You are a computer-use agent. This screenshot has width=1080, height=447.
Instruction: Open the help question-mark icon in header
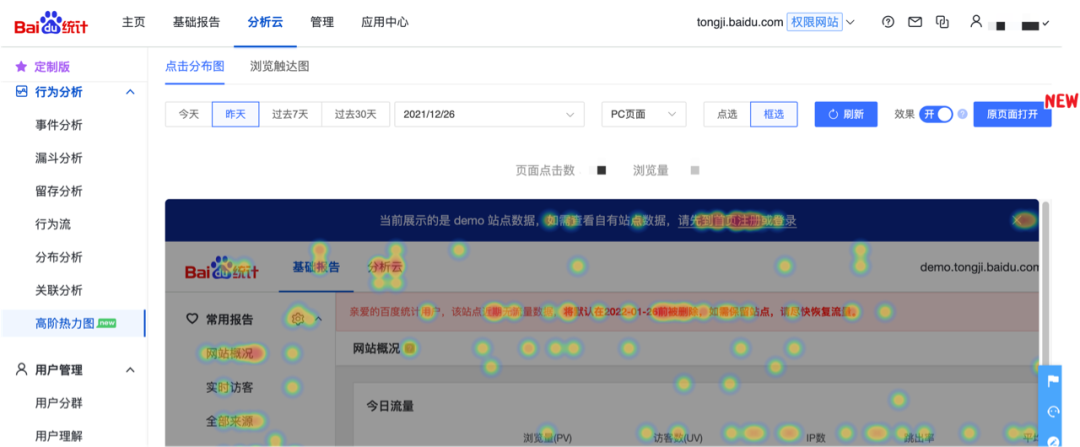pyautogui.click(x=888, y=22)
